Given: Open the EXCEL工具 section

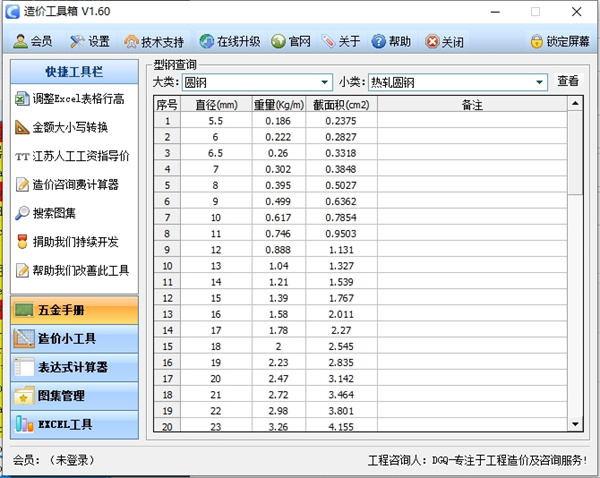Looking at the screenshot, I should pyautogui.click(x=74, y=425).
